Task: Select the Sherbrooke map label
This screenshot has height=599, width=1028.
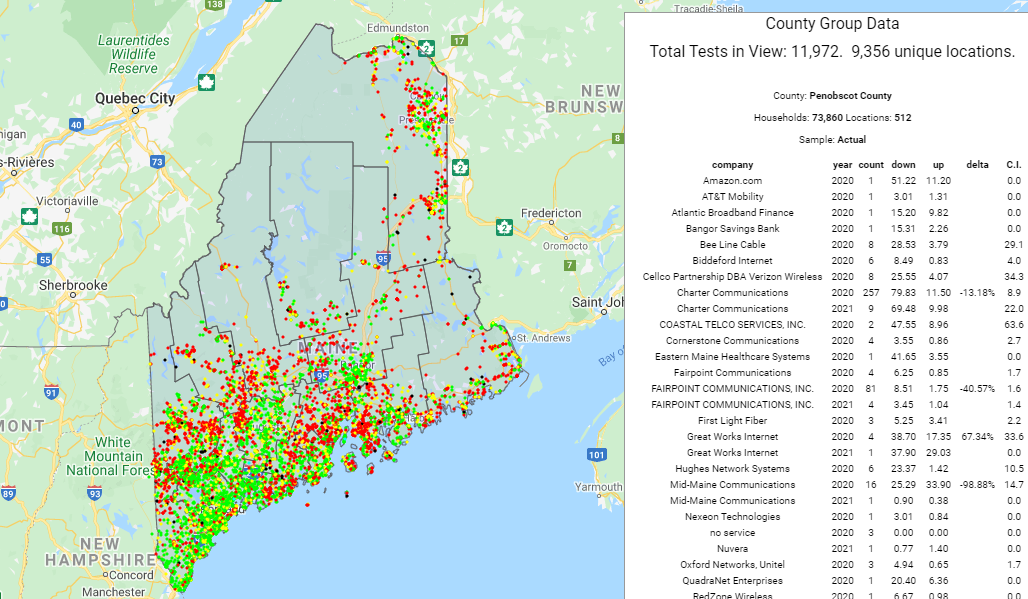Action: click(x=73, y=285)
